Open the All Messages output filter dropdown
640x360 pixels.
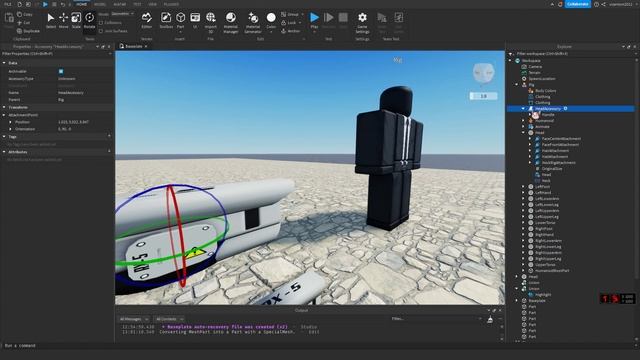coord(133,319)
